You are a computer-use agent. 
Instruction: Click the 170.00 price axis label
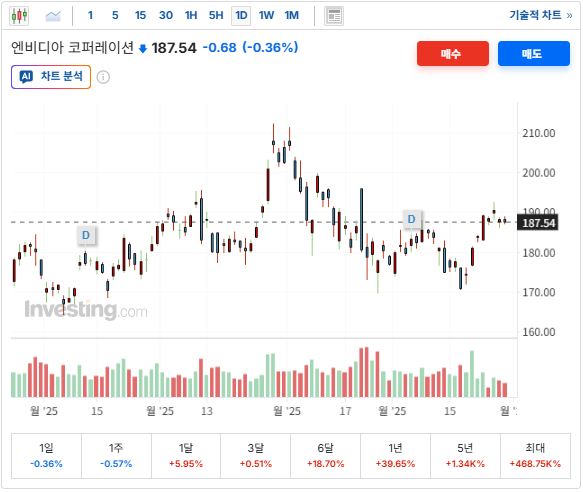click(538, 292)
